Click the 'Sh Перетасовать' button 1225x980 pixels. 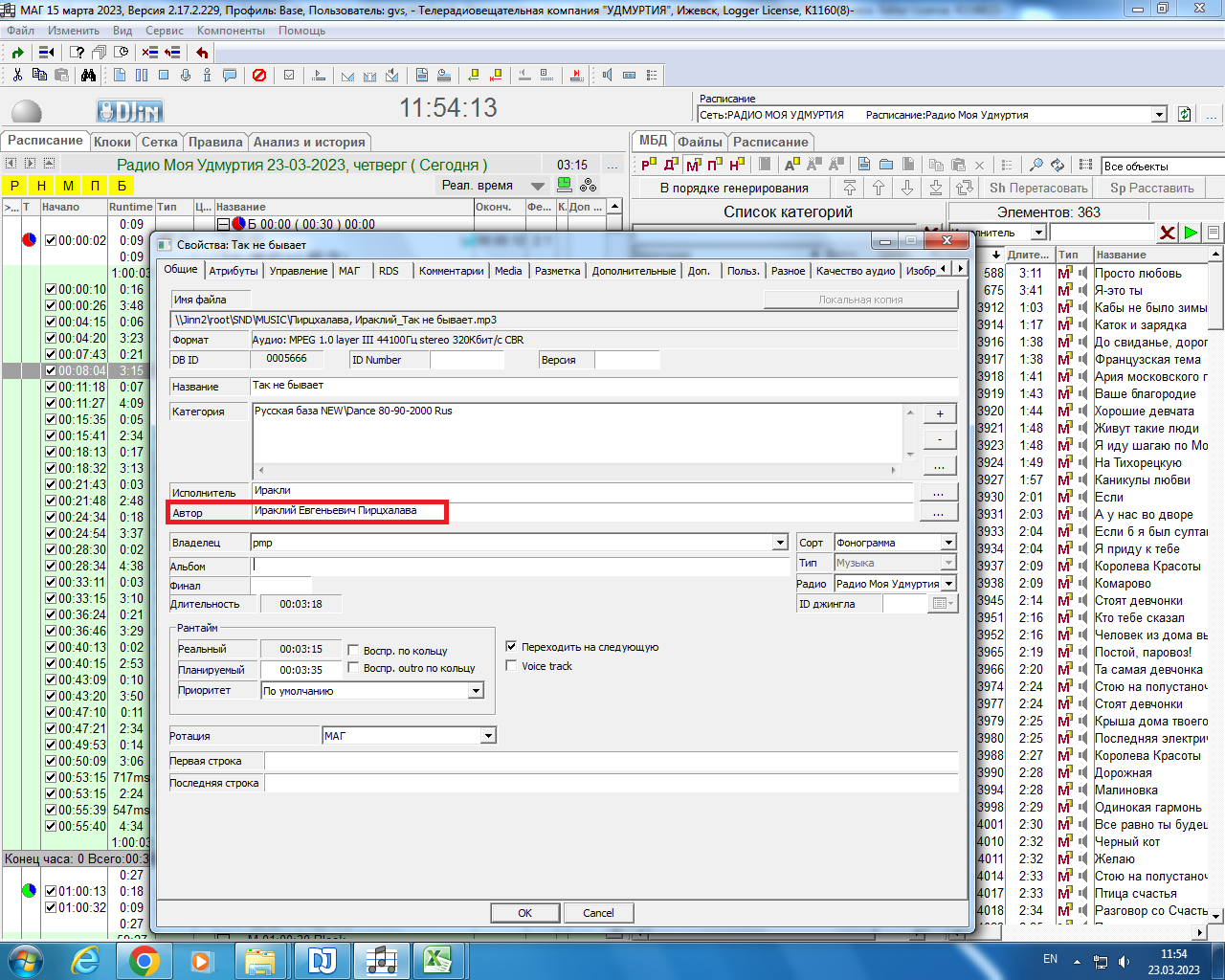point(1038,188)
